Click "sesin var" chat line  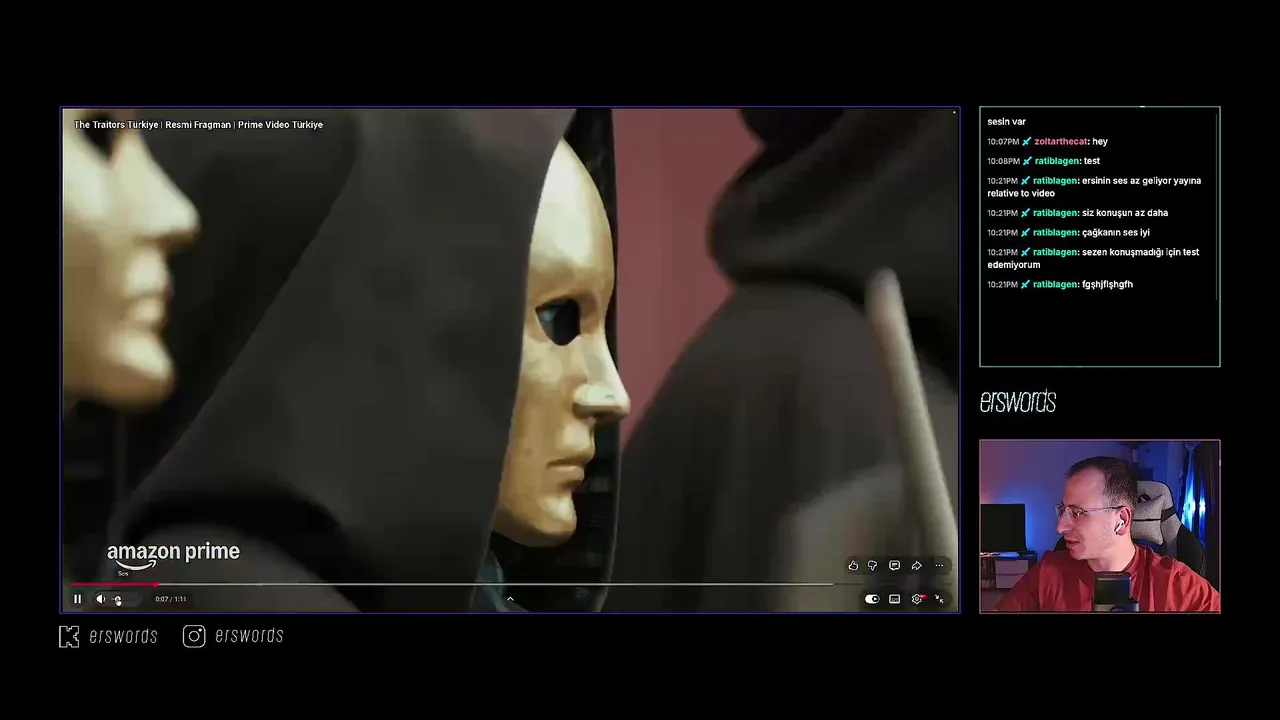pos(1006,122)
